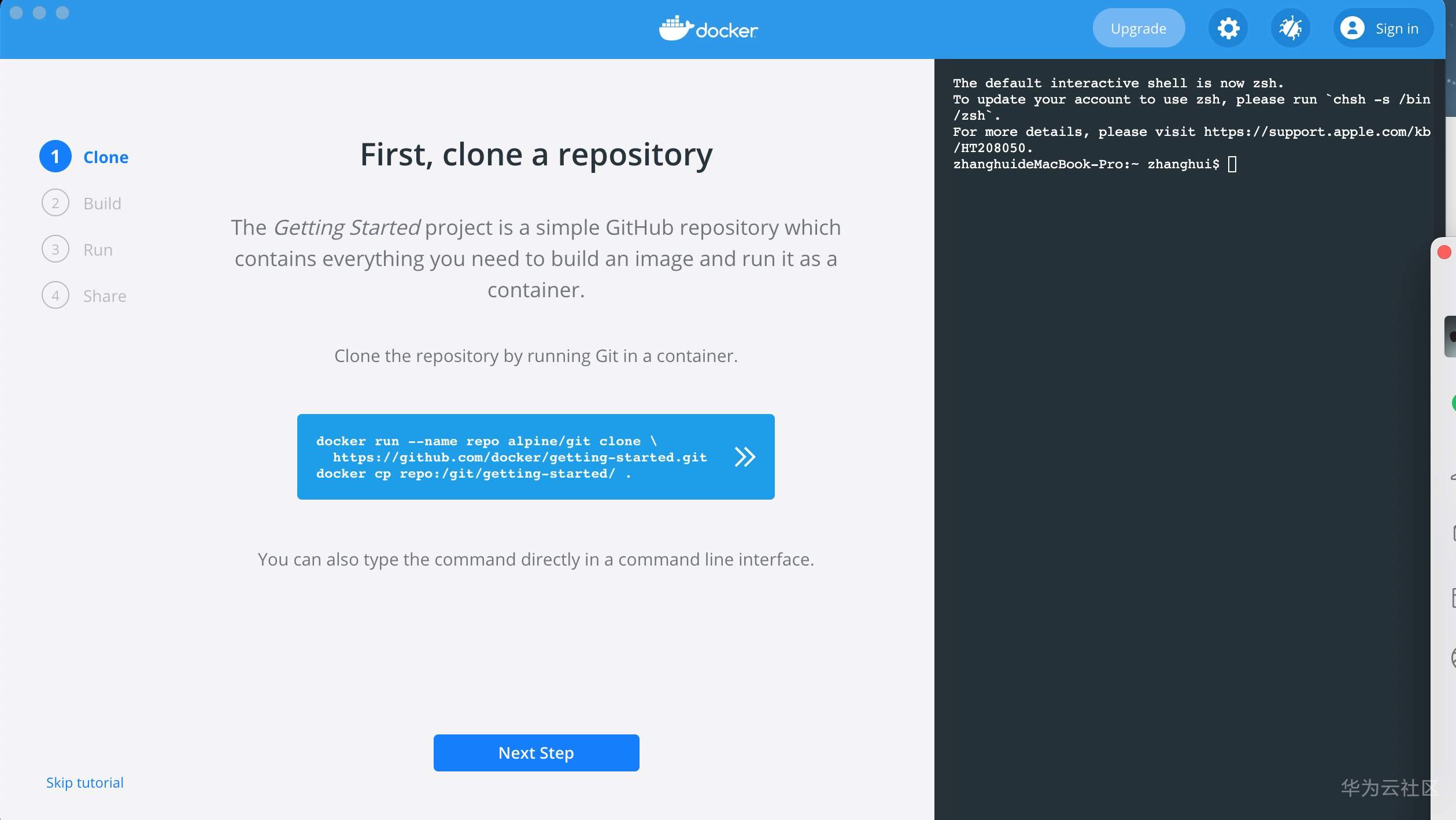Click the user avatar icon

click(1352, 28)
